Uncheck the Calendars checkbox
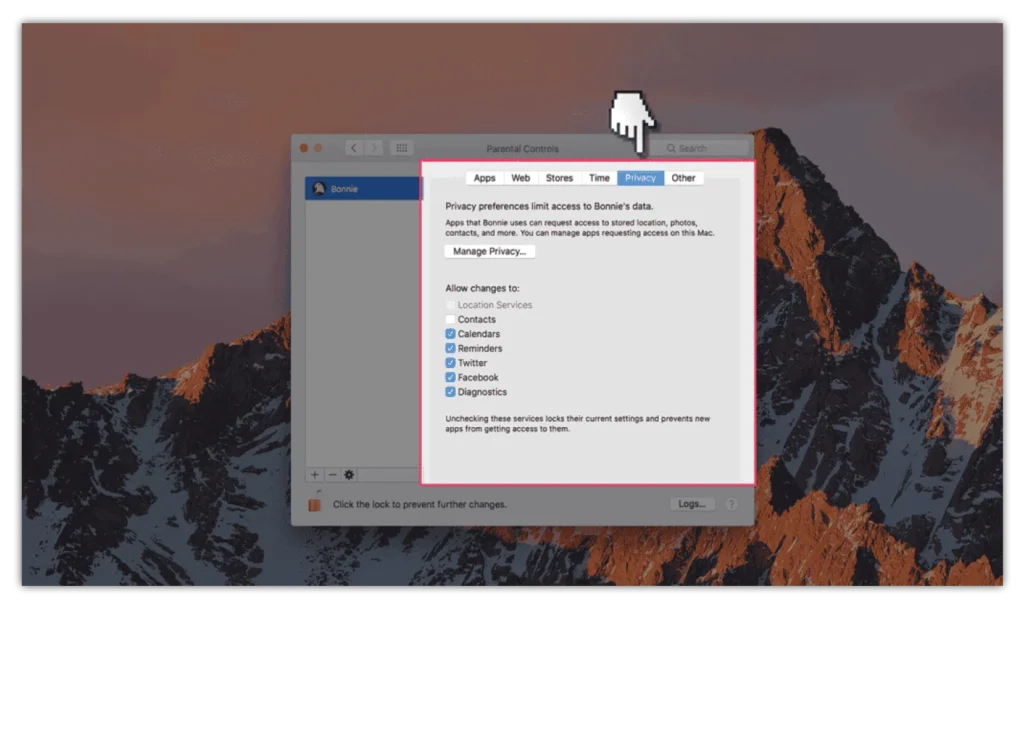This screenshot has height=732, width=1024. [451, 334]
